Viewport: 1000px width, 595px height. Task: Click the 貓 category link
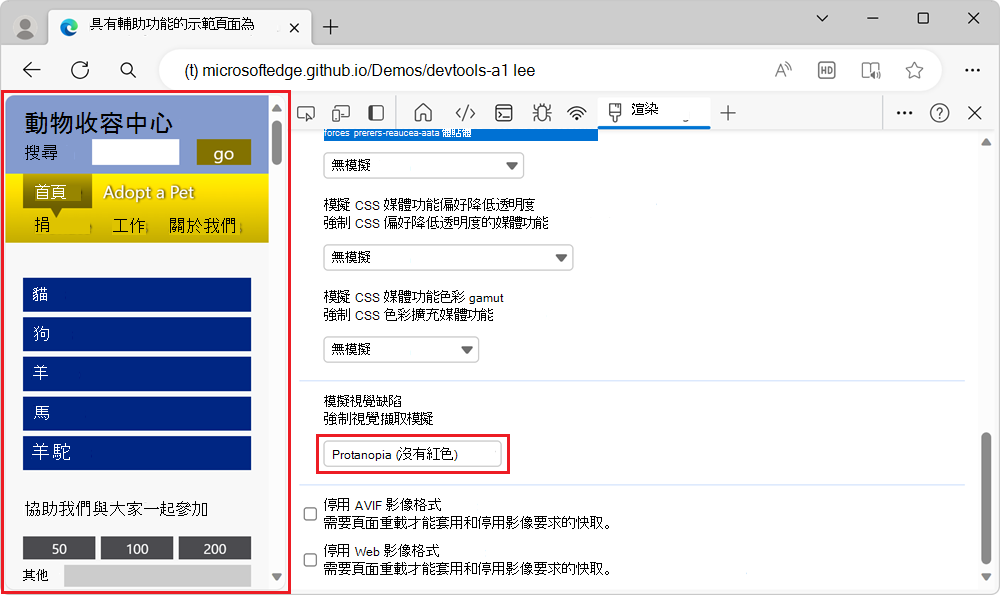136,295
